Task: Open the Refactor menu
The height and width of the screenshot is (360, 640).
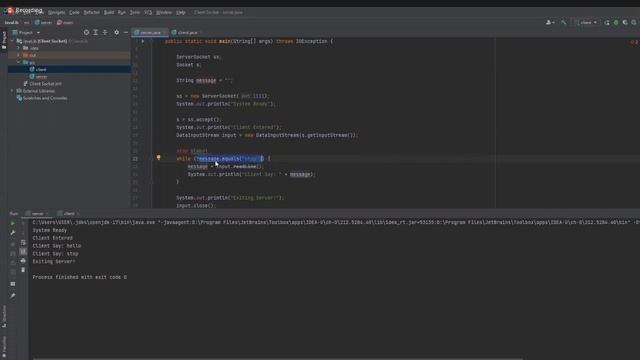Action: (91, 13)
